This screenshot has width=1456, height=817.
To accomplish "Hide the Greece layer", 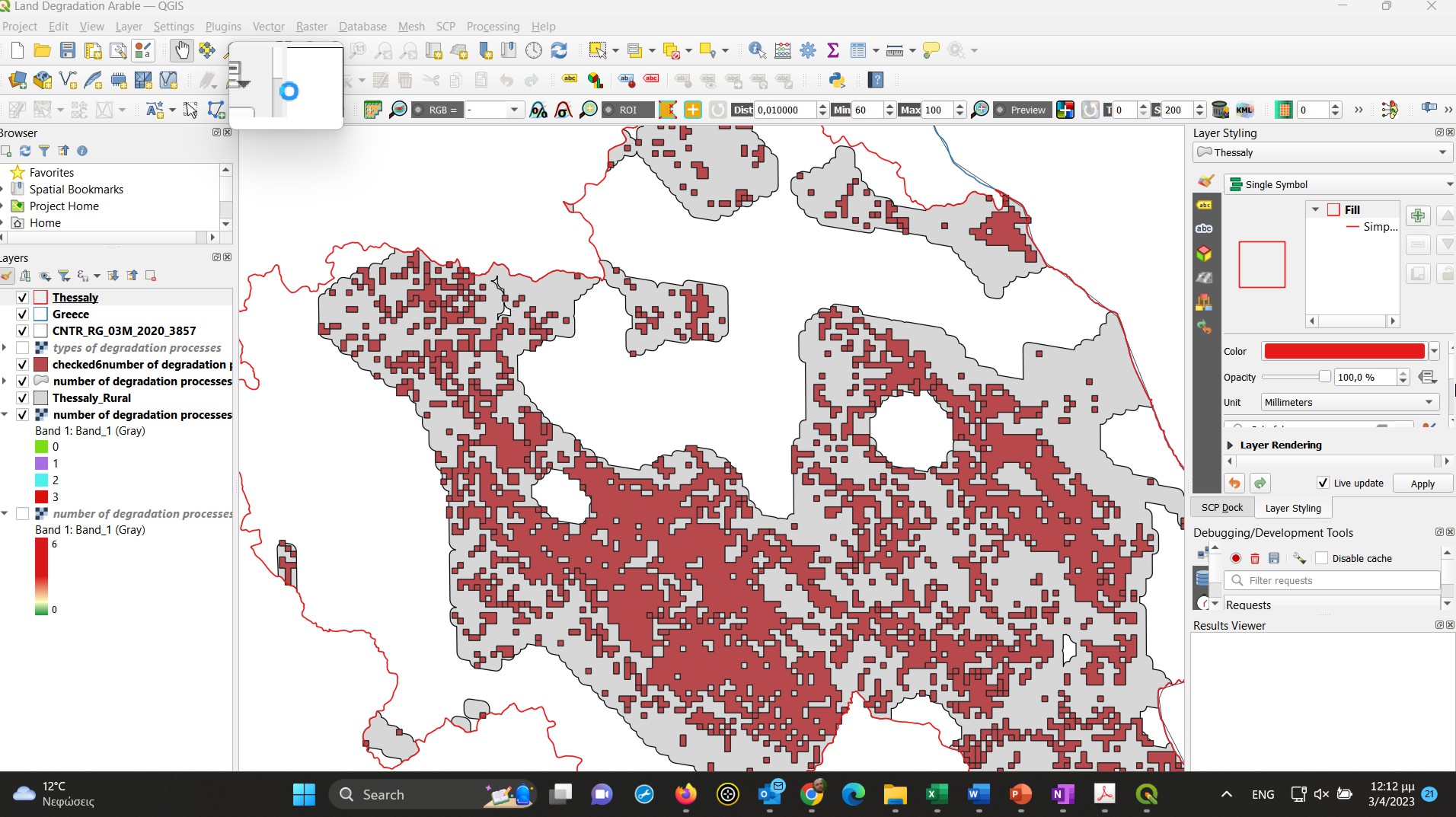I will 22,314.
